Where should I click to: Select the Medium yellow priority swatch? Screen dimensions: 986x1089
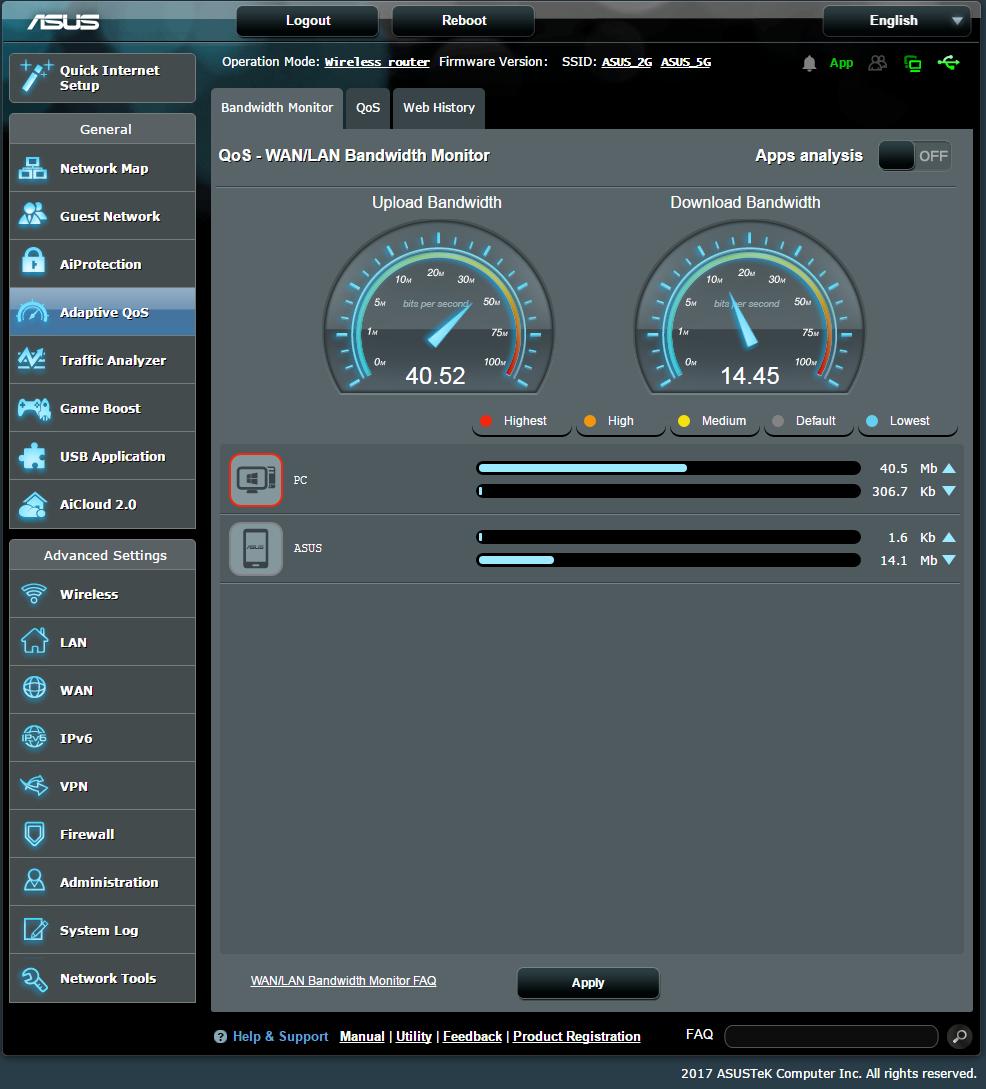coord(684,421)
